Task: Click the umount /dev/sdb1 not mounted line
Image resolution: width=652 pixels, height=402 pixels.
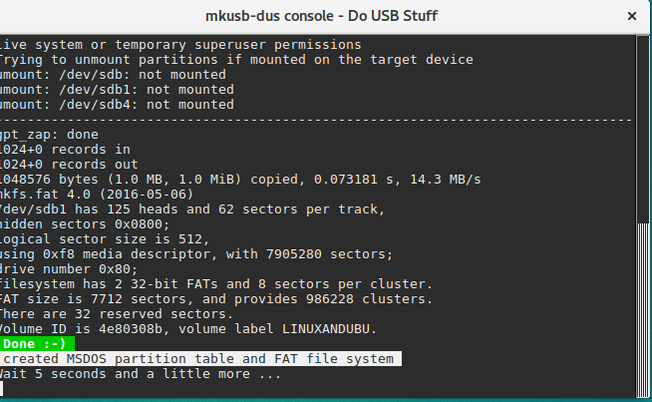Action: point(117,89)
